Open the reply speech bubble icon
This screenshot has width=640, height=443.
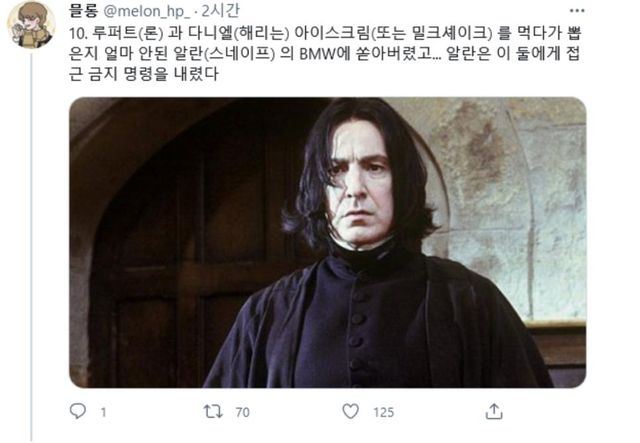click(x=78, y=411)
